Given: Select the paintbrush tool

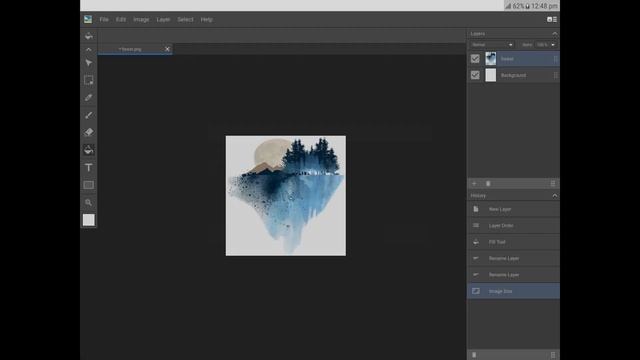Looking at the screenshot, I should click(89, 115).
